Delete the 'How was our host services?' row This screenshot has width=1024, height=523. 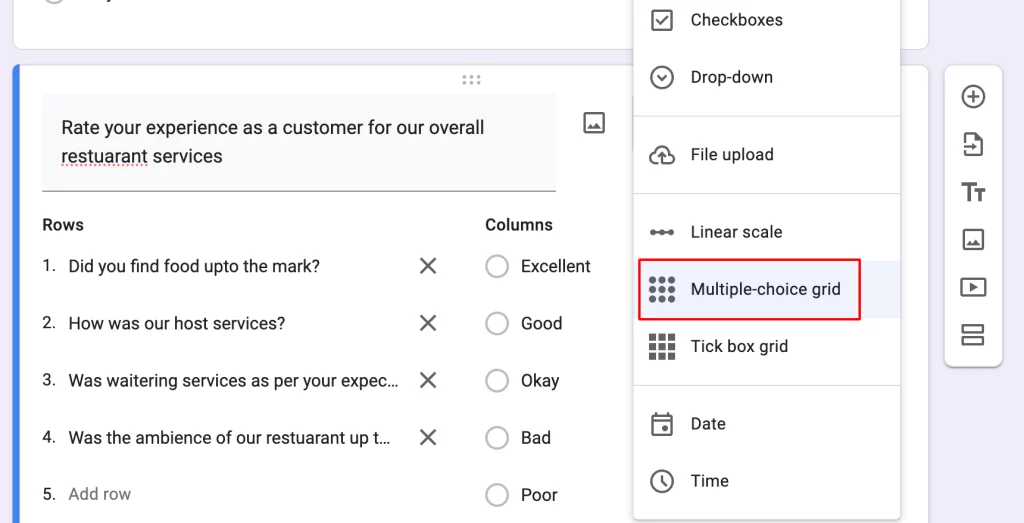[428, 323]
